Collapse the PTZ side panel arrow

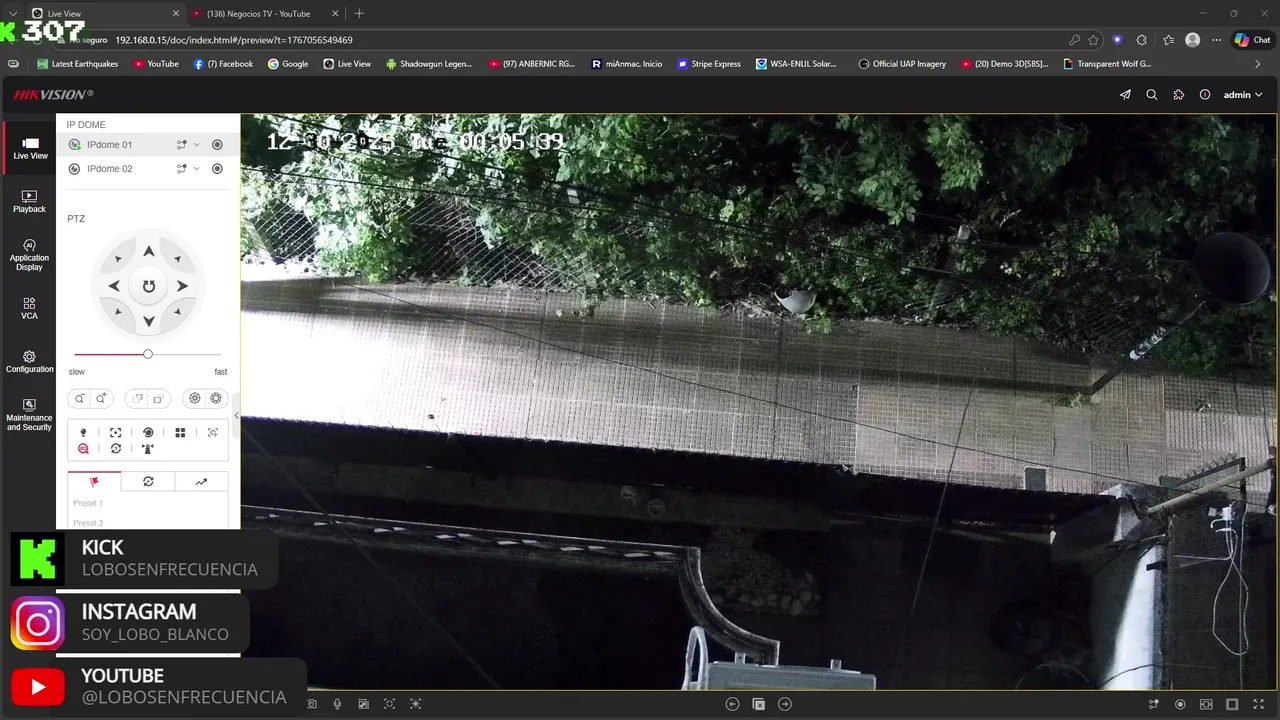click(236, 415)
